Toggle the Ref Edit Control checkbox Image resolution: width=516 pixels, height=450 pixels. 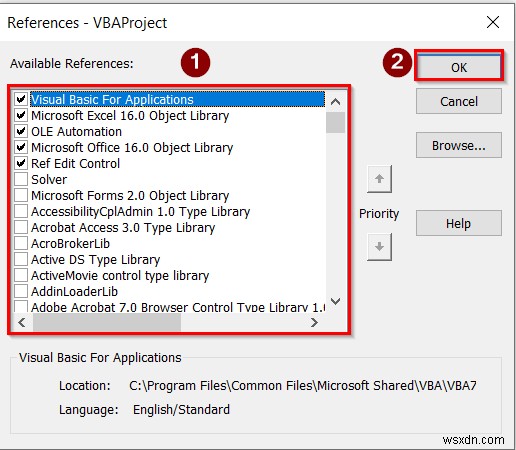21,163
